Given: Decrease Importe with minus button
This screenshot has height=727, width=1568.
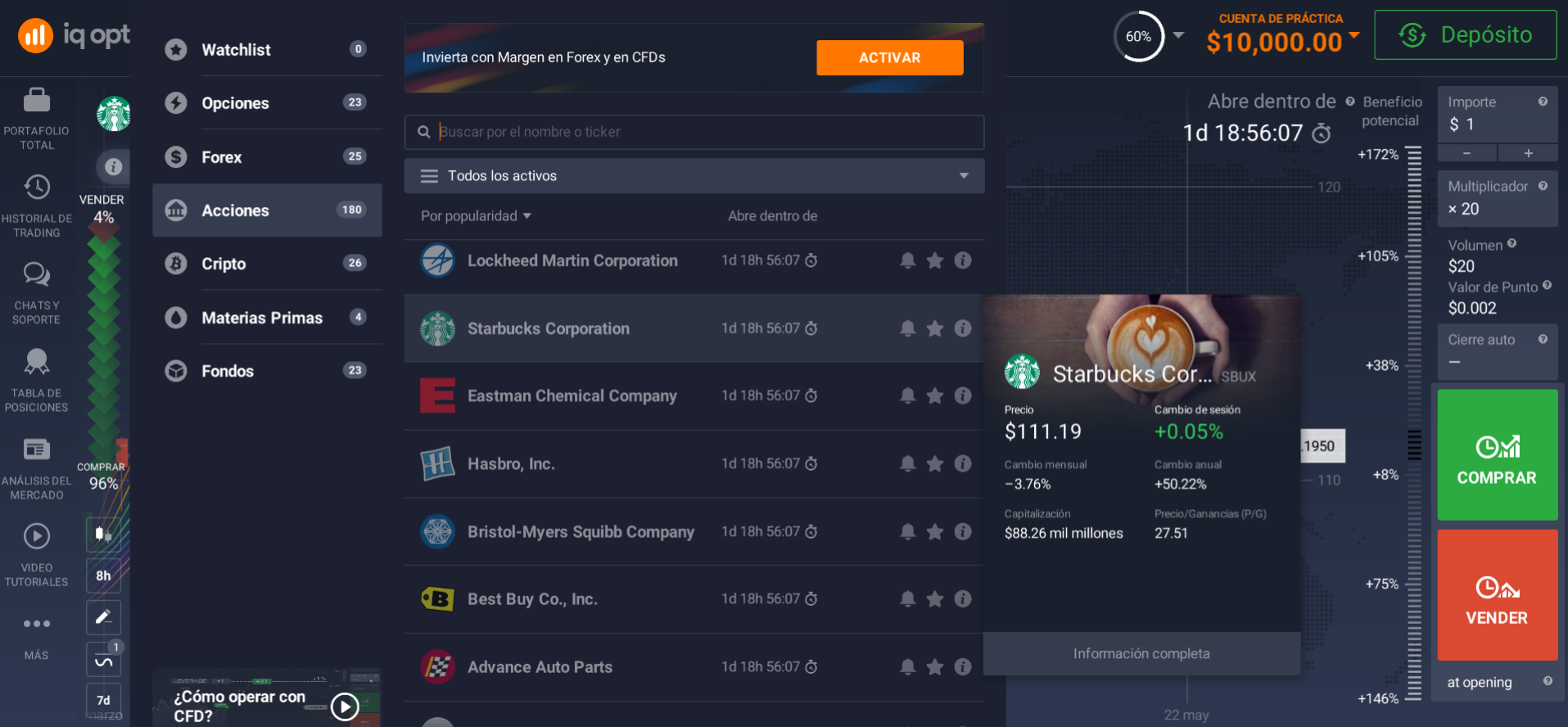Looking at the screenshot, I should point(1467,153).
